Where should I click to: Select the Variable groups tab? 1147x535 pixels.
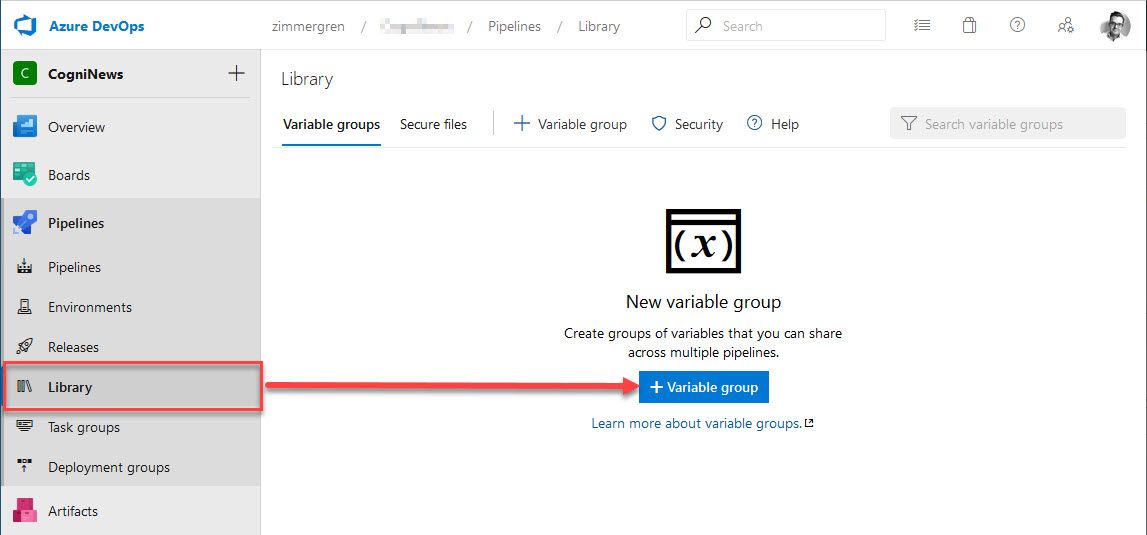(x=331, y=124)
